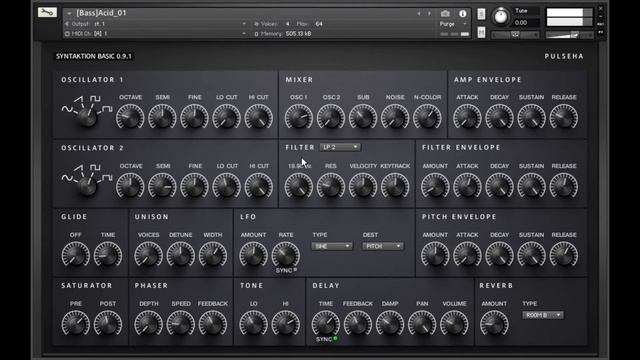Click the Glide TIME knob
This screenshot has width=640, height=360.
pyautogui.click(x=108, y=255)
